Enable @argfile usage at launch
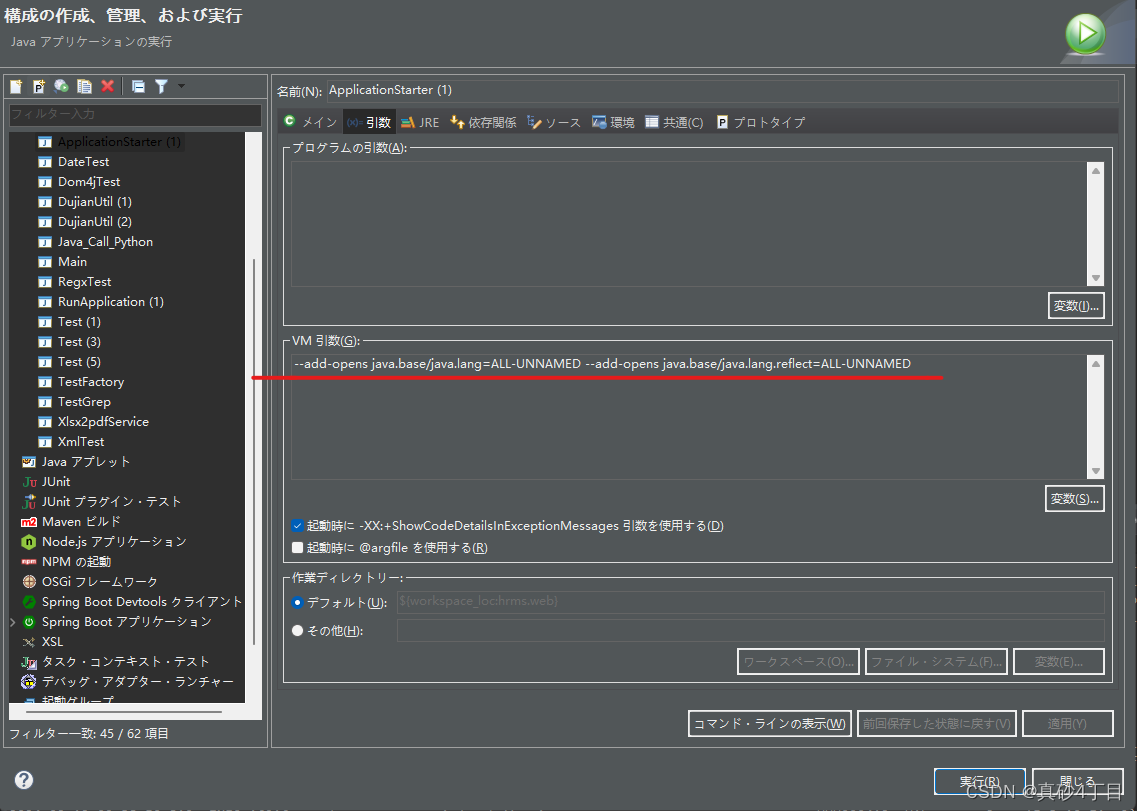 click(297, 547)
